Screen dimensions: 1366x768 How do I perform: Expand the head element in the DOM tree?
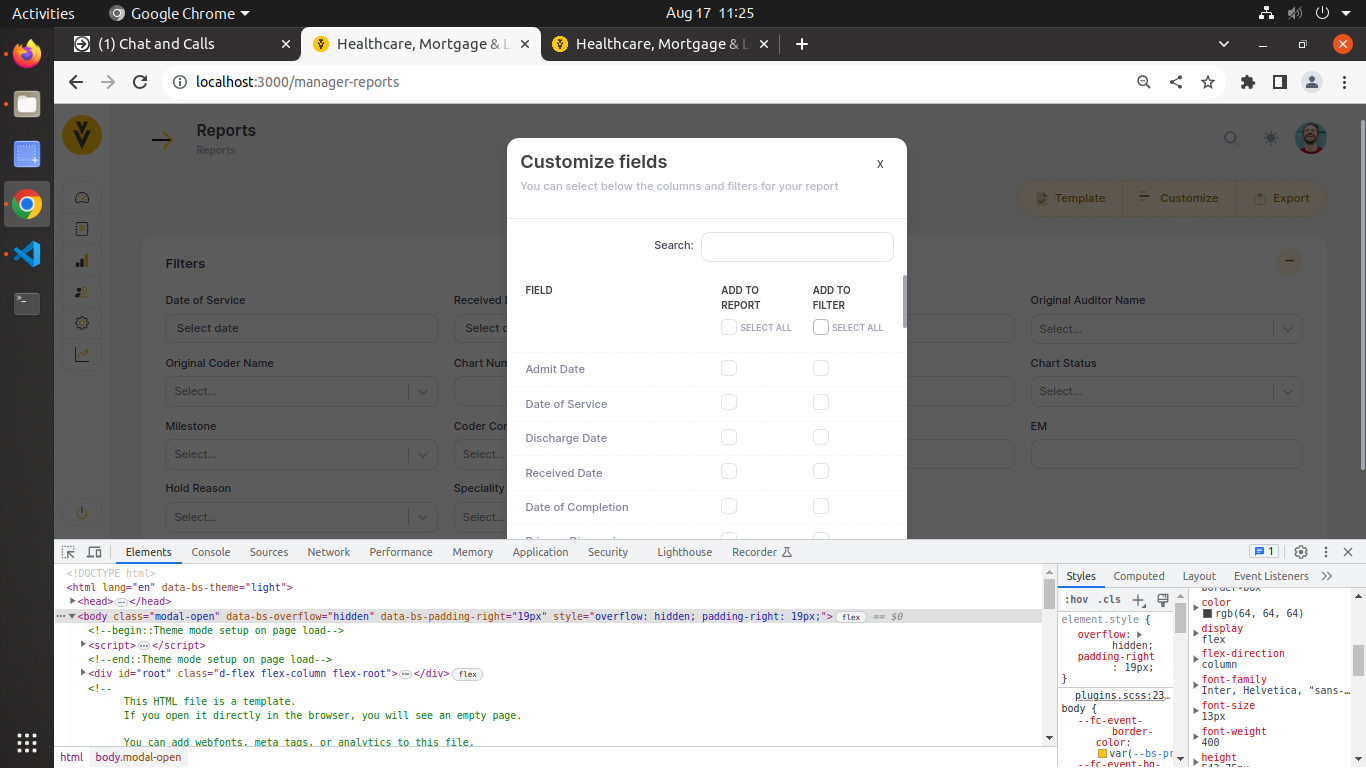point(73,602)
